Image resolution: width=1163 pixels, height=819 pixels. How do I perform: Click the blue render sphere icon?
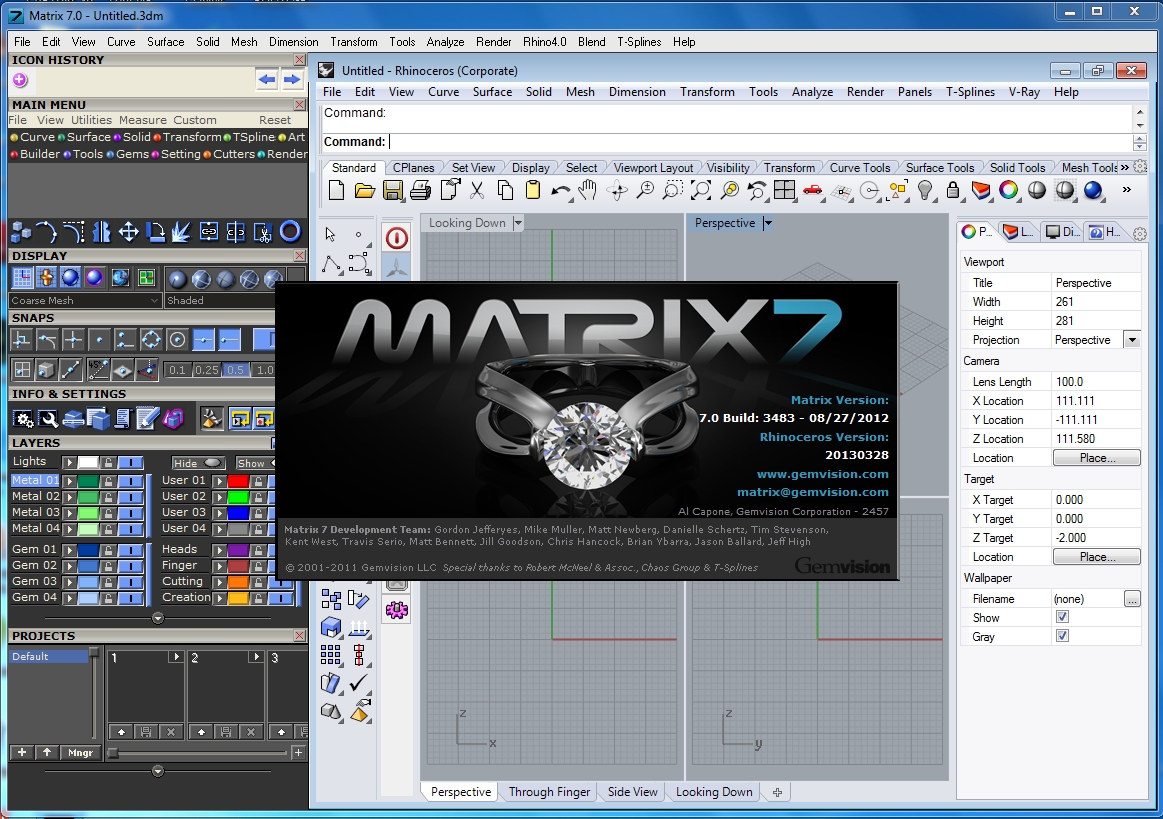tap(1093, 191)
